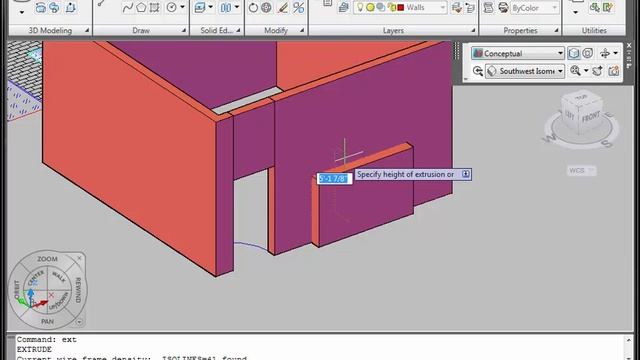Open dropdown beside the solid face edit icon
Viewport: 640px width, 360px height.
[x=211, y=7]
